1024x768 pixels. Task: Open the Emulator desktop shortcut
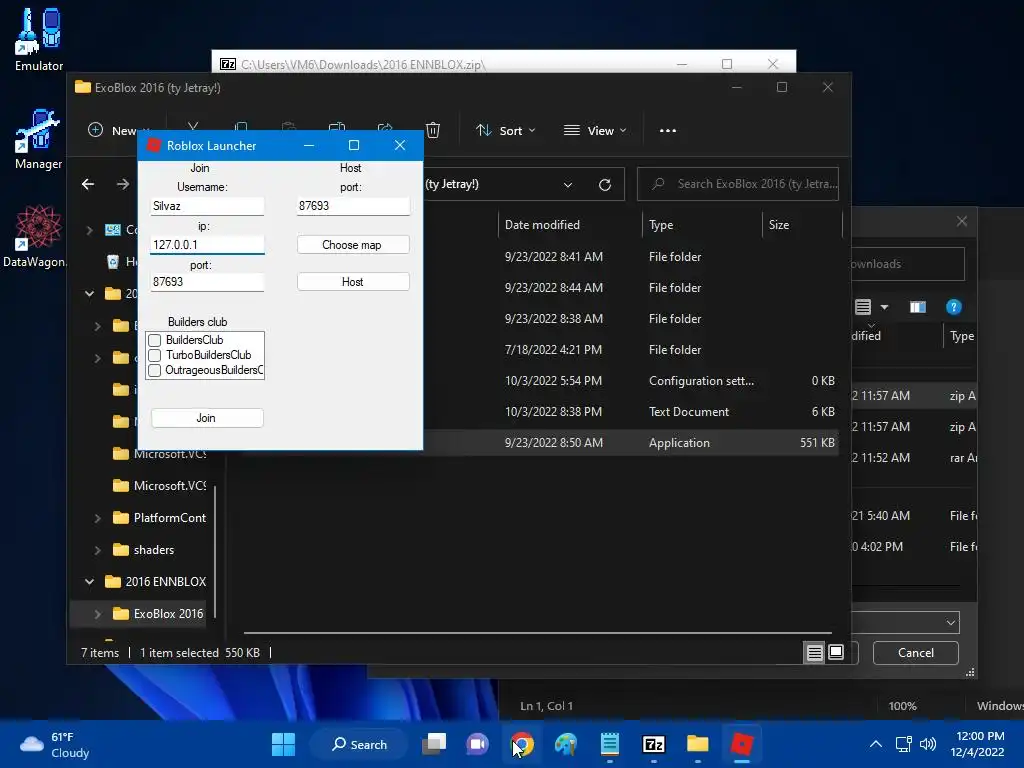[x=39, y=39]
